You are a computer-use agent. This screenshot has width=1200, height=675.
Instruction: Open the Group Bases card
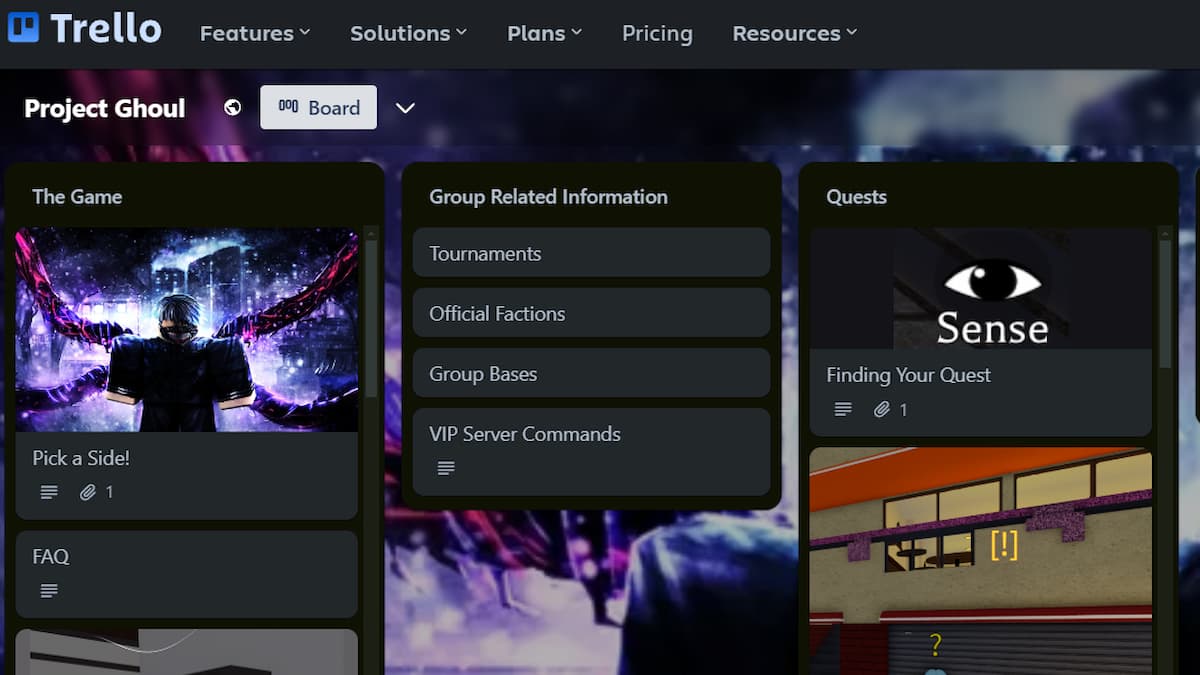[590, 373]
